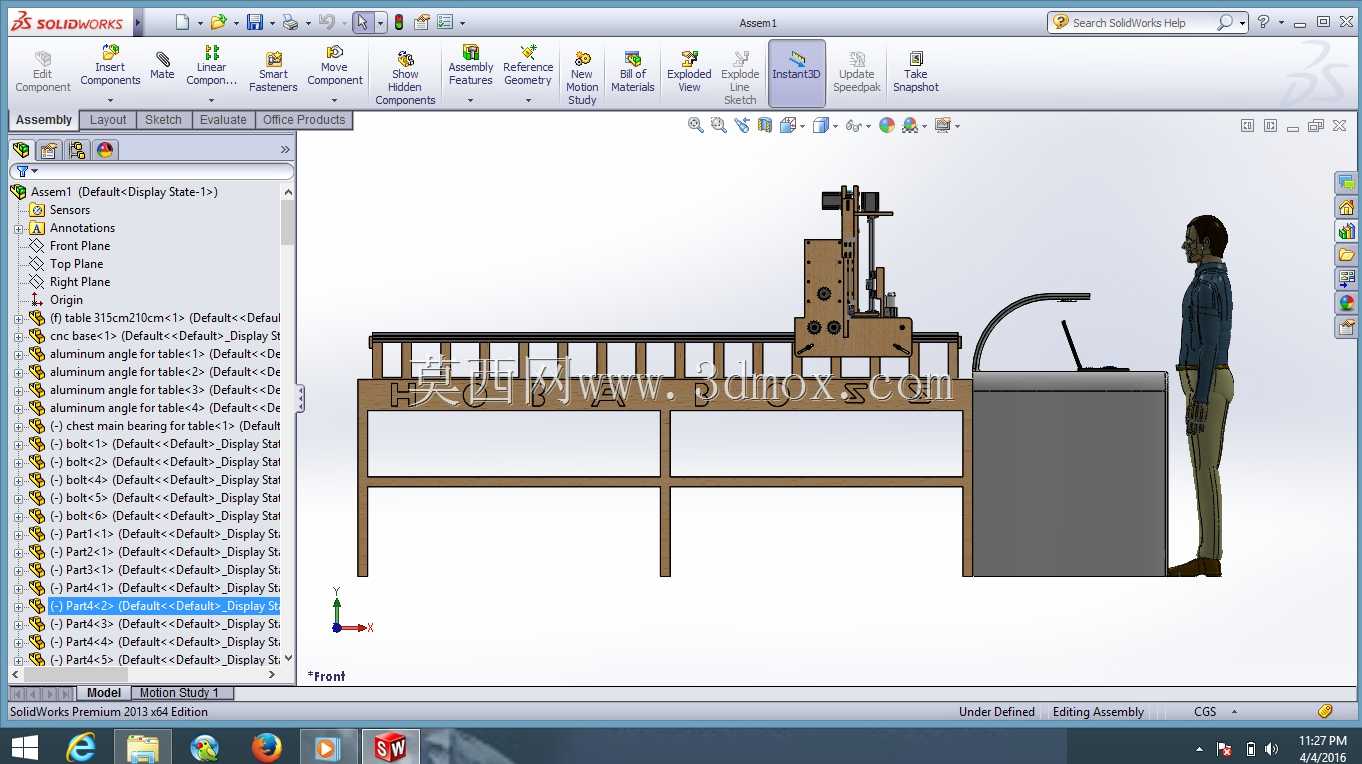Open the Insert Components tool
The image size is (1362, 764).
[110, 66]
